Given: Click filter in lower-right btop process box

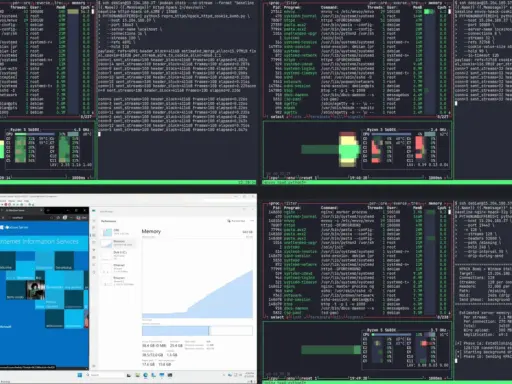Looking at the screenshot, I should pyautogui.click(x=292, y=203).
